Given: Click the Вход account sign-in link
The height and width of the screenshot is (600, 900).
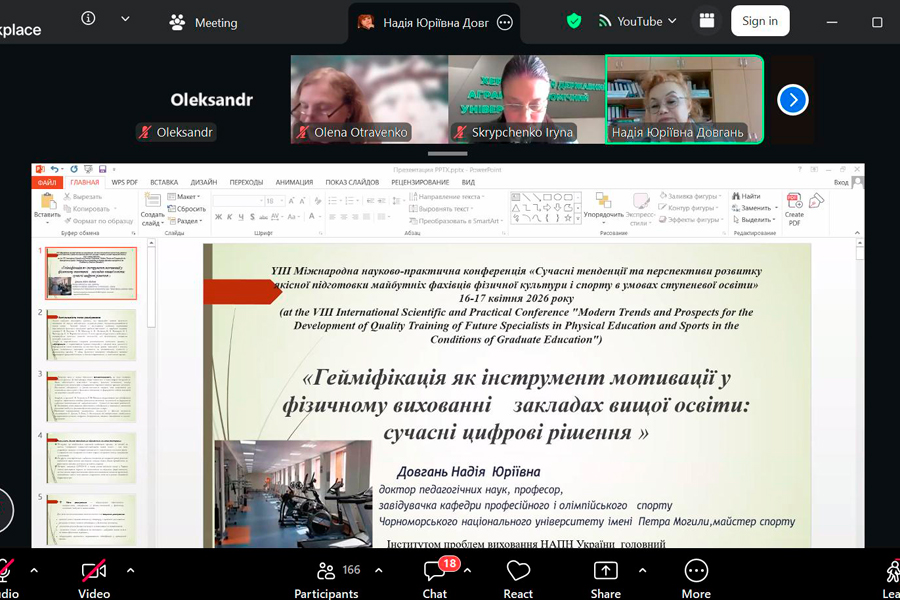Looking at the screenshot, I should coord(841,183).
